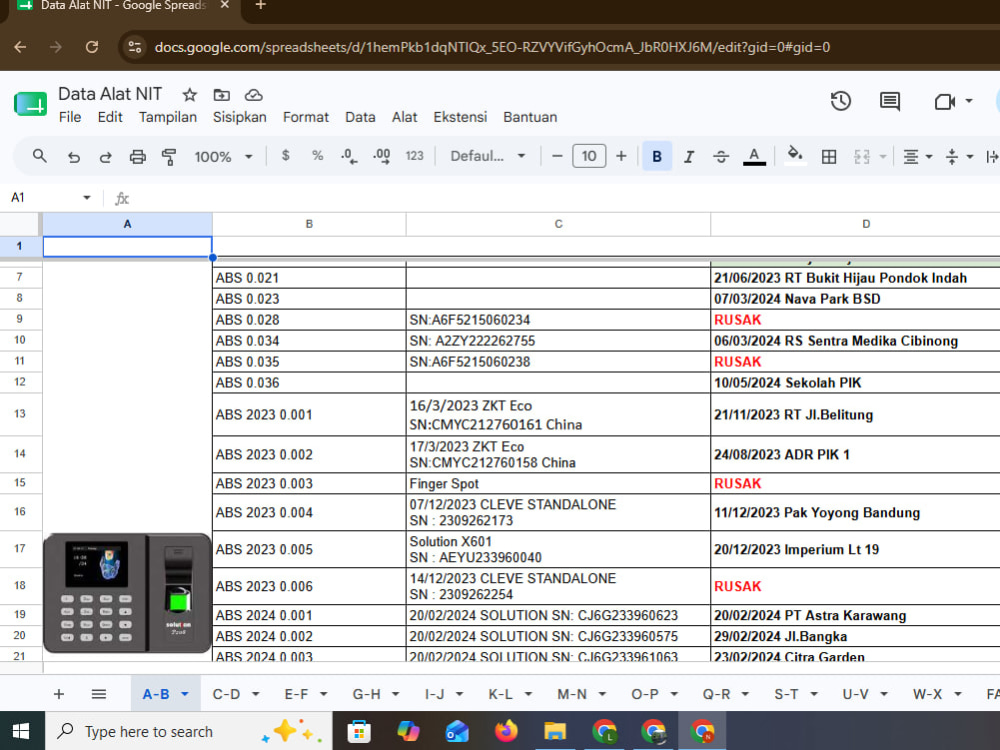Open the Format menu
Viewport: 1000px width, 750px height.
pos(306,117)
